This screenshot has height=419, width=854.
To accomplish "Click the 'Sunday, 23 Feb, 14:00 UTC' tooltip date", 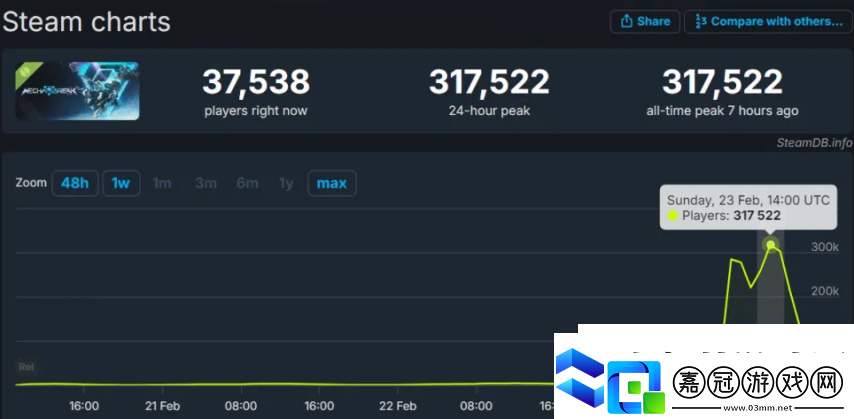I will tap(748, 200).
